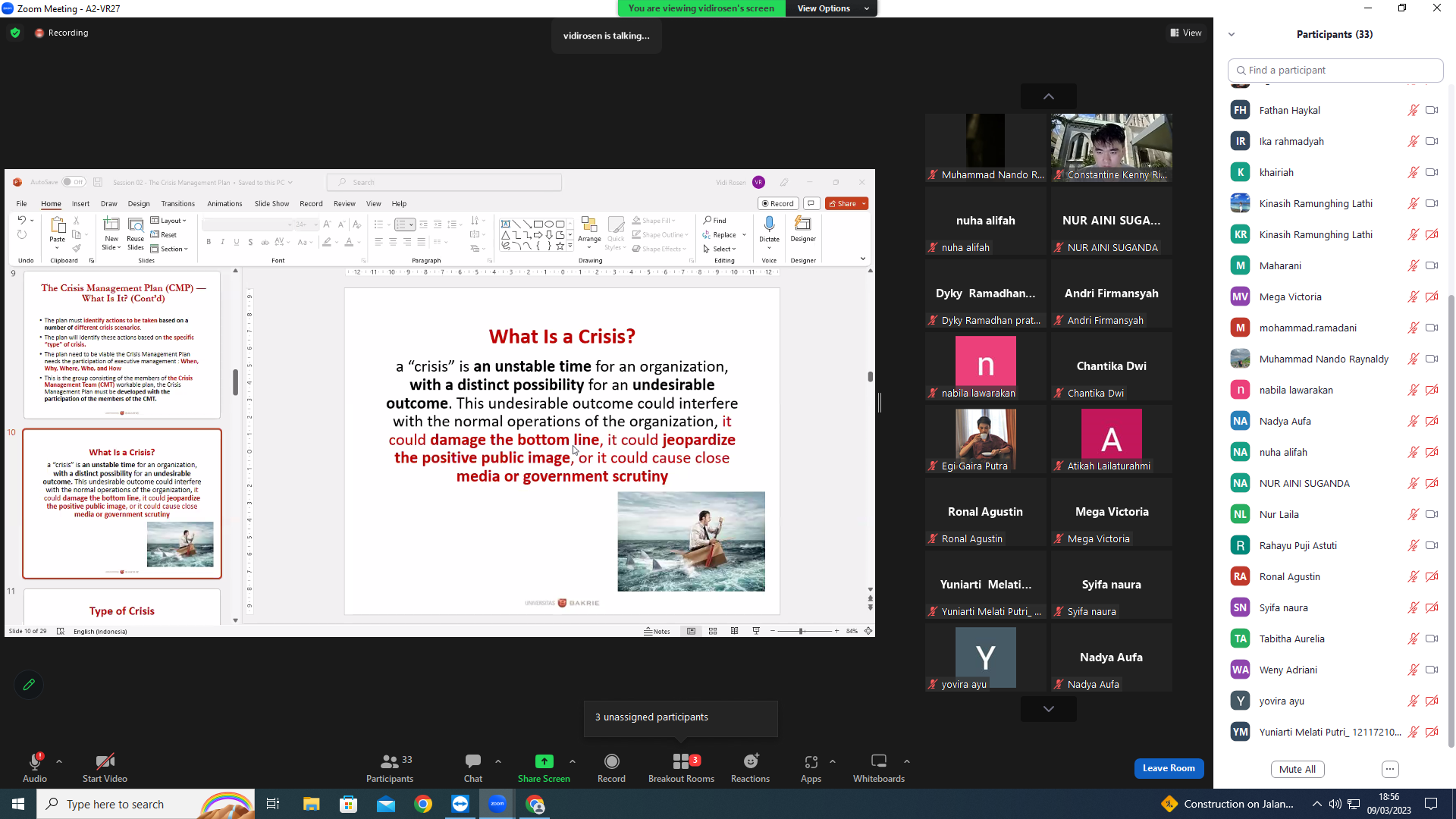The image size is (1456, 819).
Task: Open PowerPoint Slide Show tab
Action: tap(272, 204)
